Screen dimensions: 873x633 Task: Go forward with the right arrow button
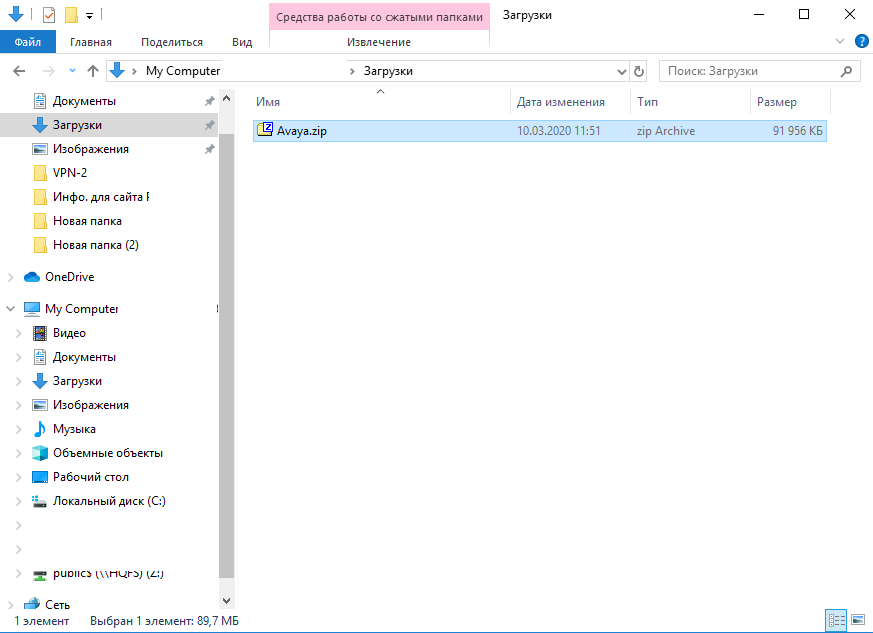tap(48, 71)
